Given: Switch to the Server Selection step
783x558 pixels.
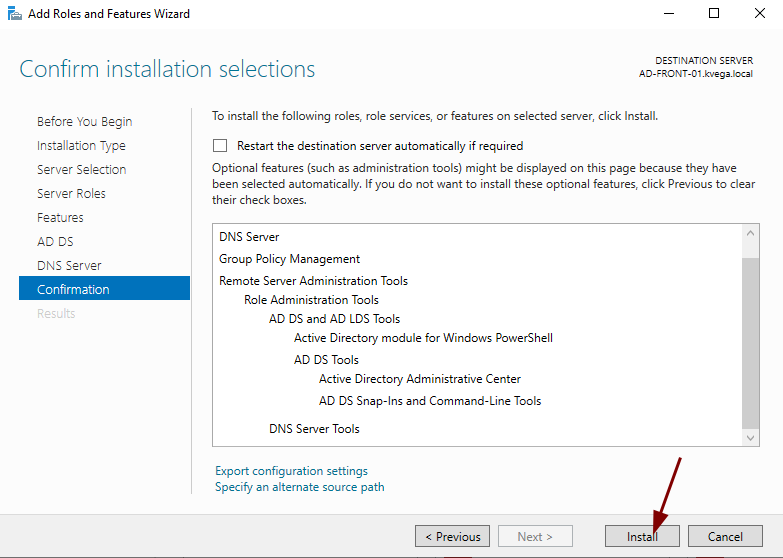Looking at the screenshot, I should (x=81, y=170).
